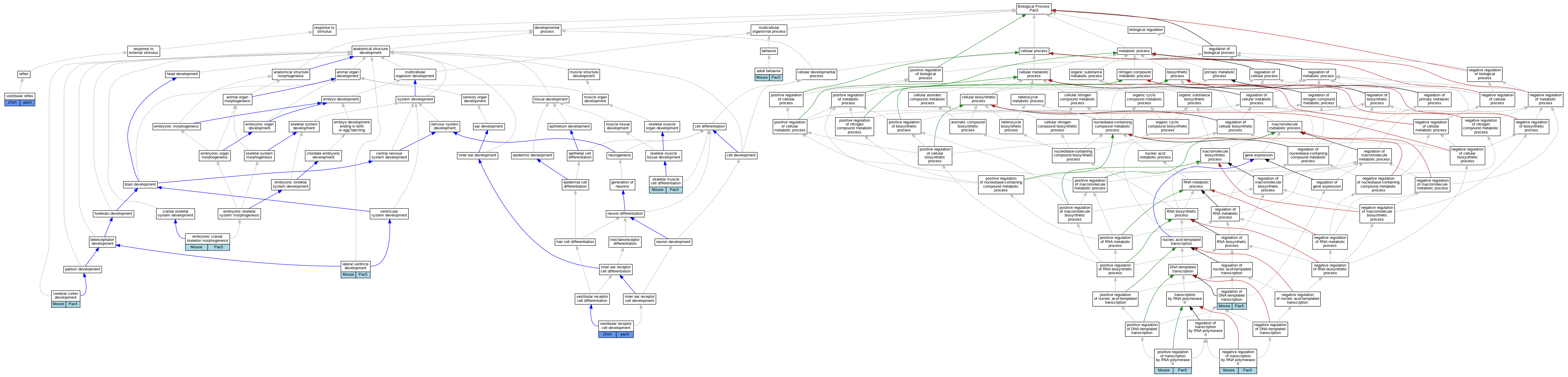Click the 'inner ear receptor cell development' node

(x=639, y=298)
